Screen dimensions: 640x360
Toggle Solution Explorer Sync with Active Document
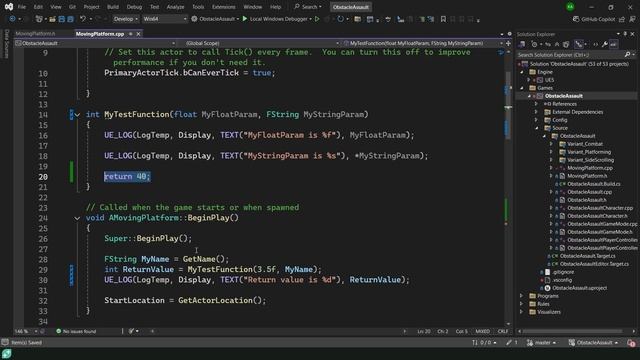coord(548,44)
